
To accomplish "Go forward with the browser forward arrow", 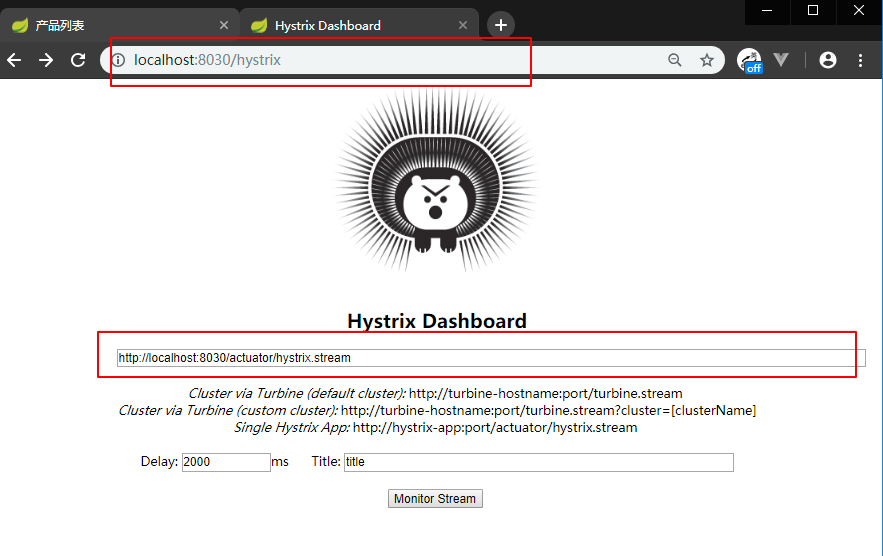I will point(46,60).
